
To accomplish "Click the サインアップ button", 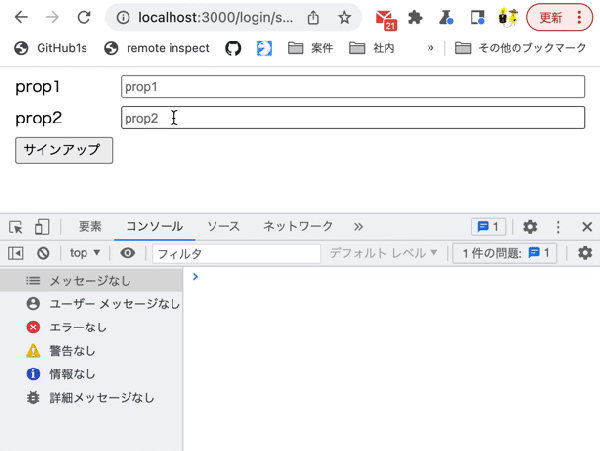I will [x=64, y=150].
